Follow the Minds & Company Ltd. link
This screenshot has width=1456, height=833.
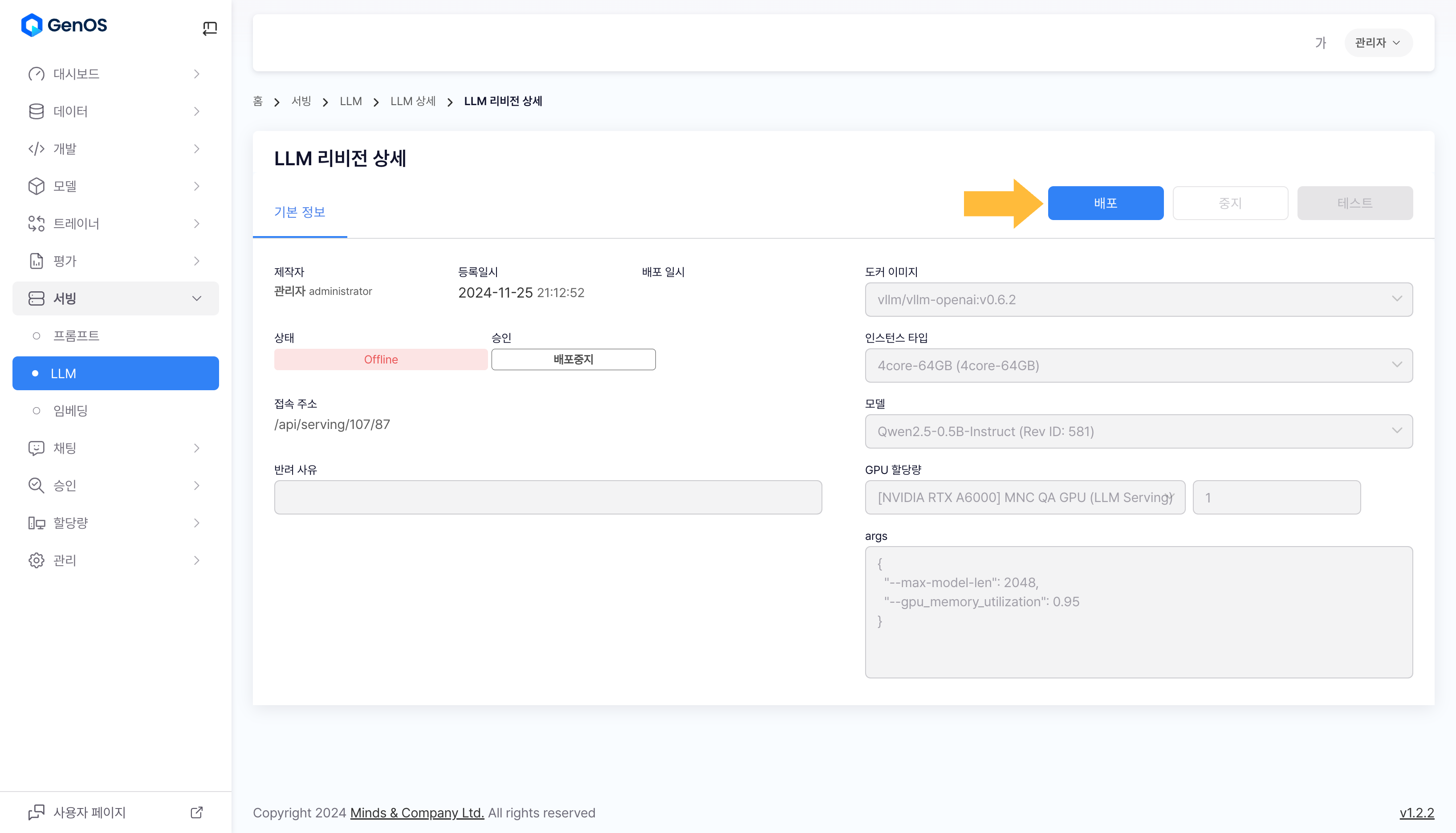[x=416, y=813]
